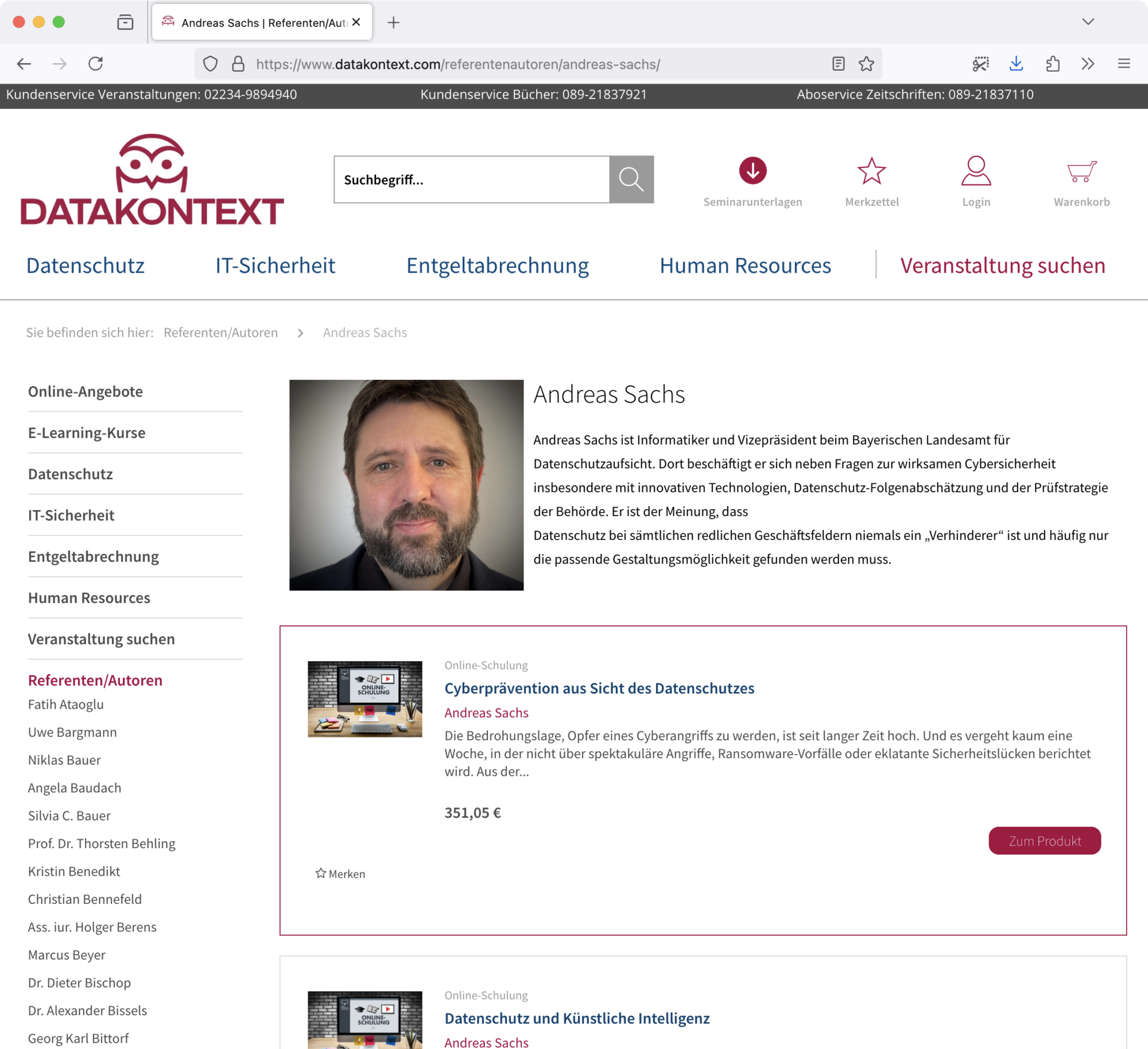Open Cyberprävention aus Sicht des Datenschutzes link

click(x=599, y=687)
